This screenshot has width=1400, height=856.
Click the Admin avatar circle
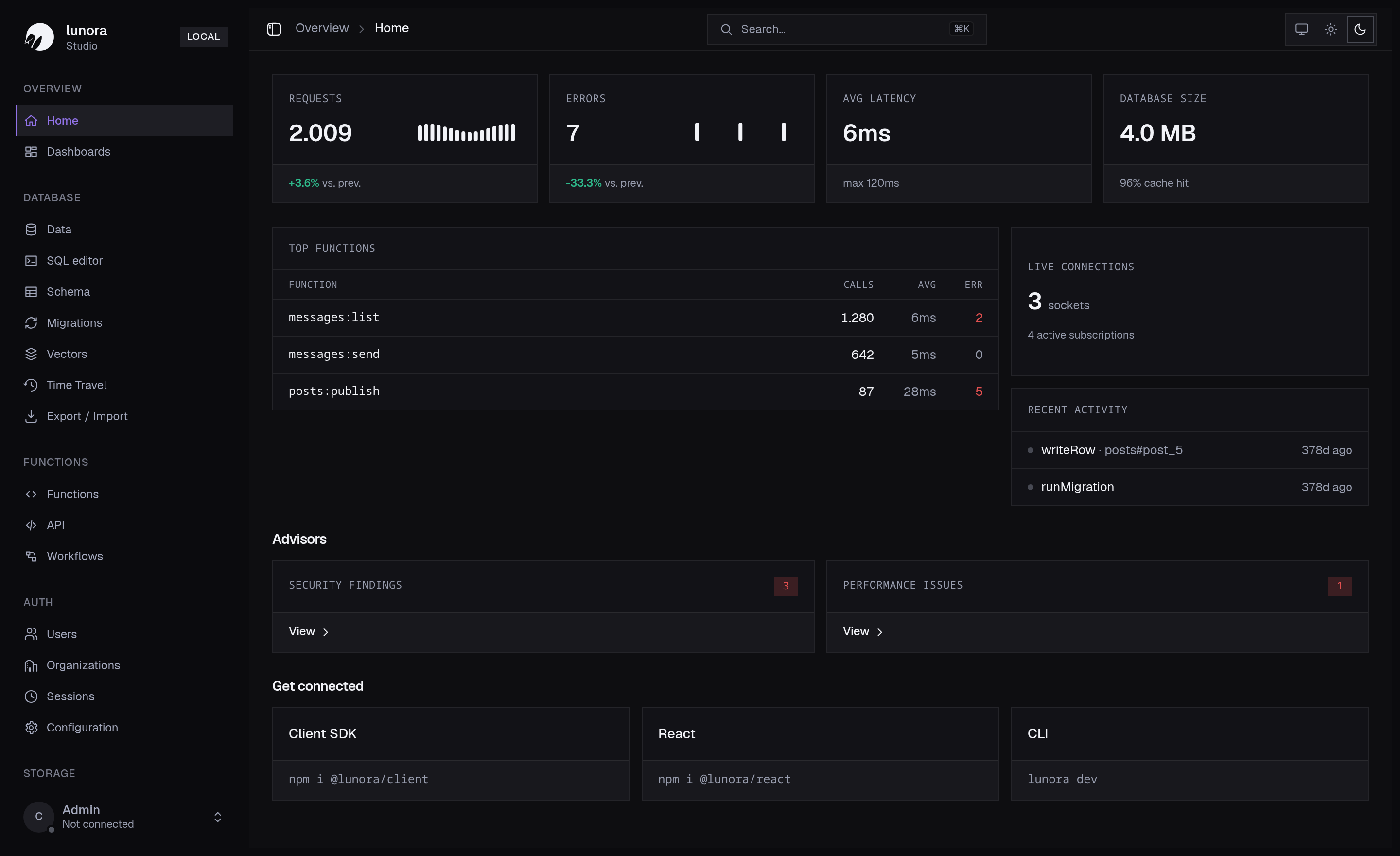tap(38, 817)
